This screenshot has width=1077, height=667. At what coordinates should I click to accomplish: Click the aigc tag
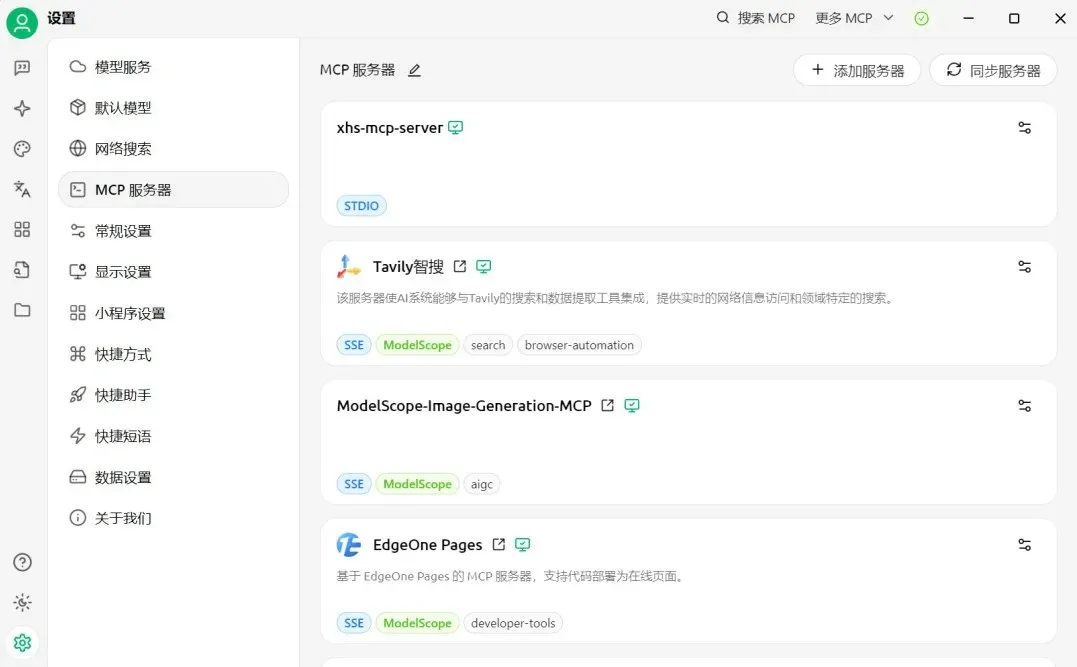click(481, 484)
